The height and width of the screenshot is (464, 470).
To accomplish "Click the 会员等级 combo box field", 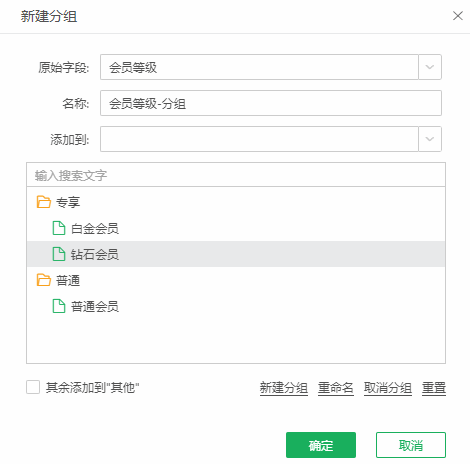I will (x=259, y=67).
